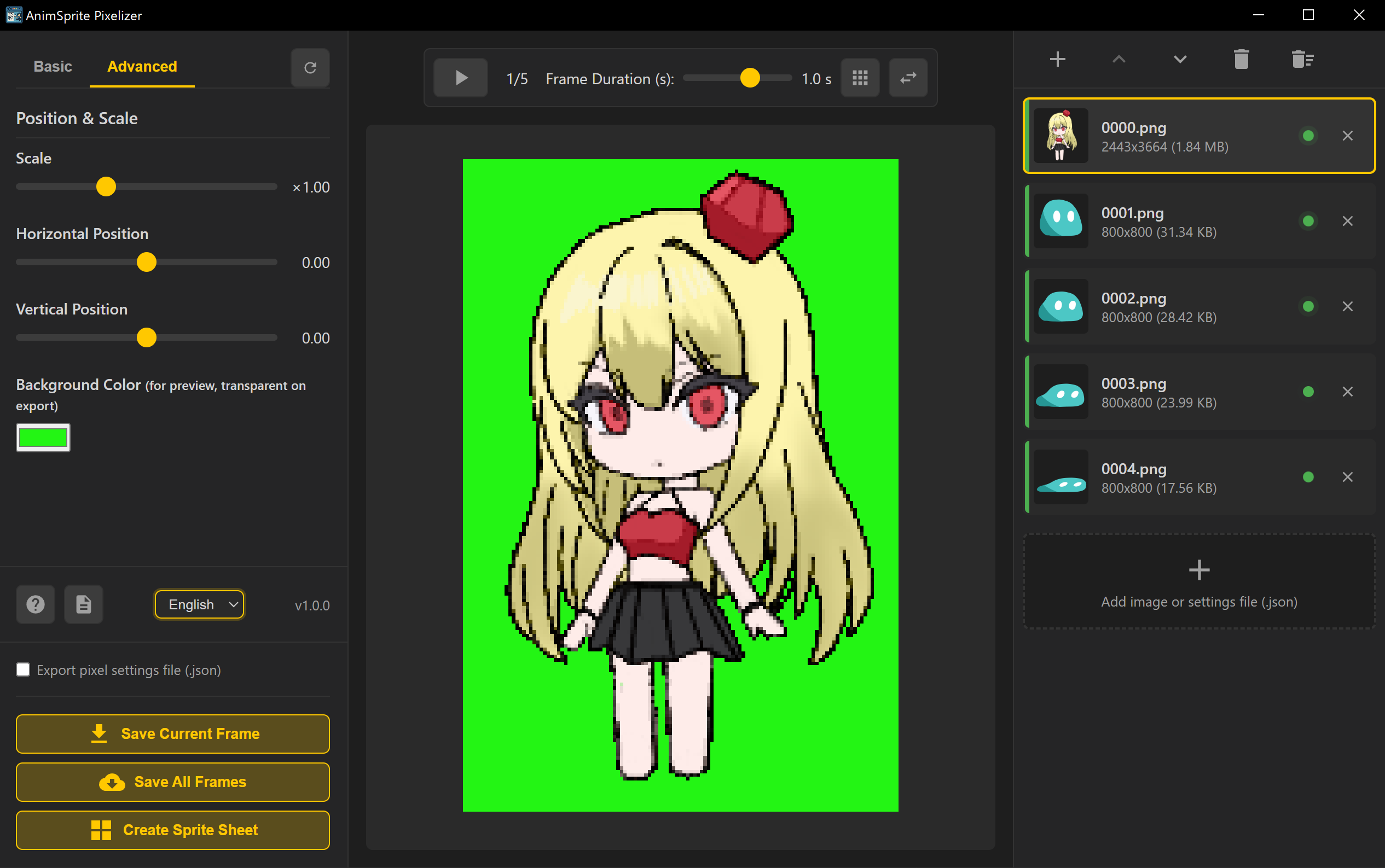The width and height of the screenshot is (1385, 868).
Task: Move selected frame up with chevron
Action: [1119, 59]
